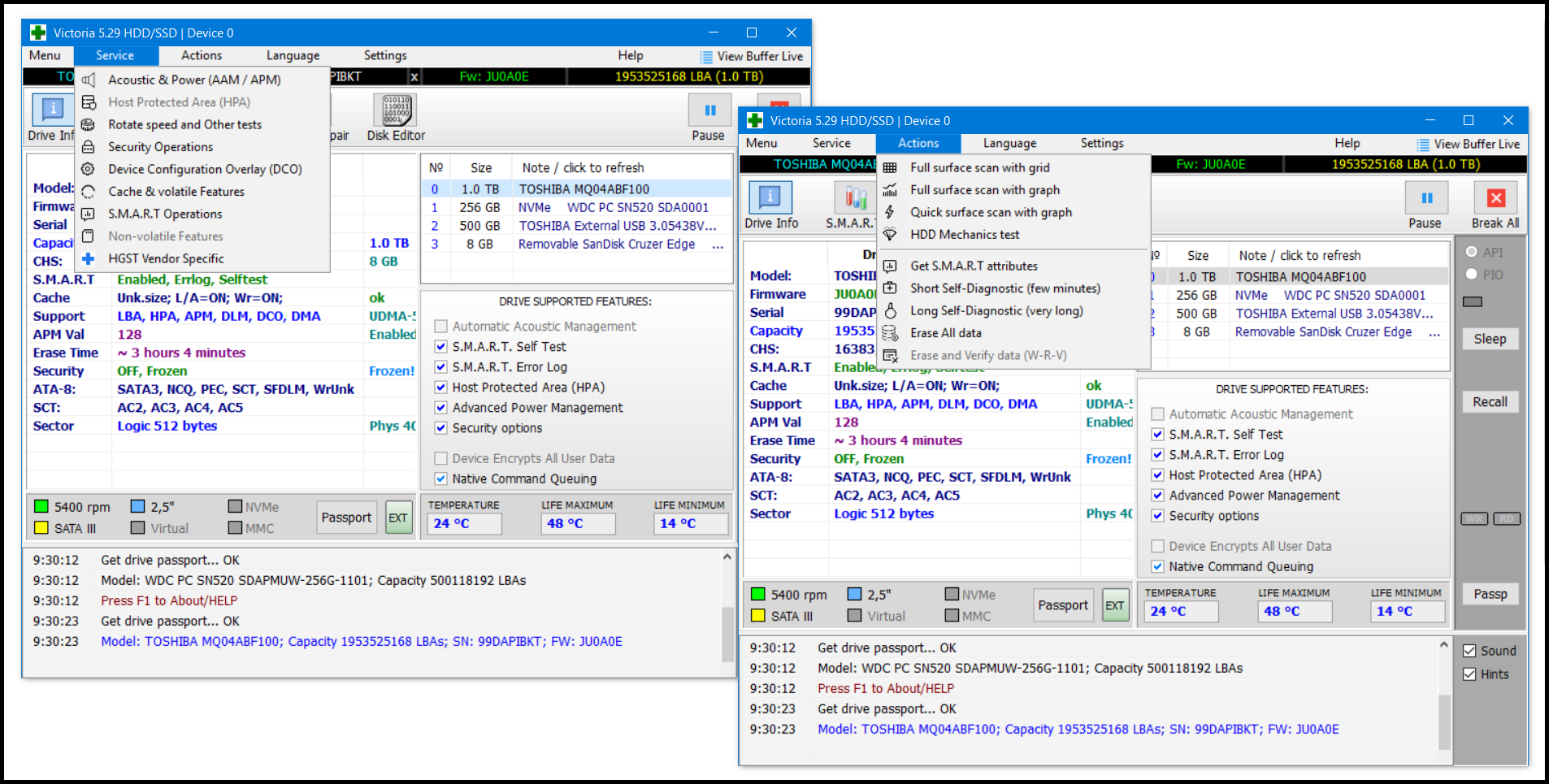Click blue 2,5" color indicator in right window
Image resolution: width=1549 pixels, height=784 pixels.
coord(854,594)
